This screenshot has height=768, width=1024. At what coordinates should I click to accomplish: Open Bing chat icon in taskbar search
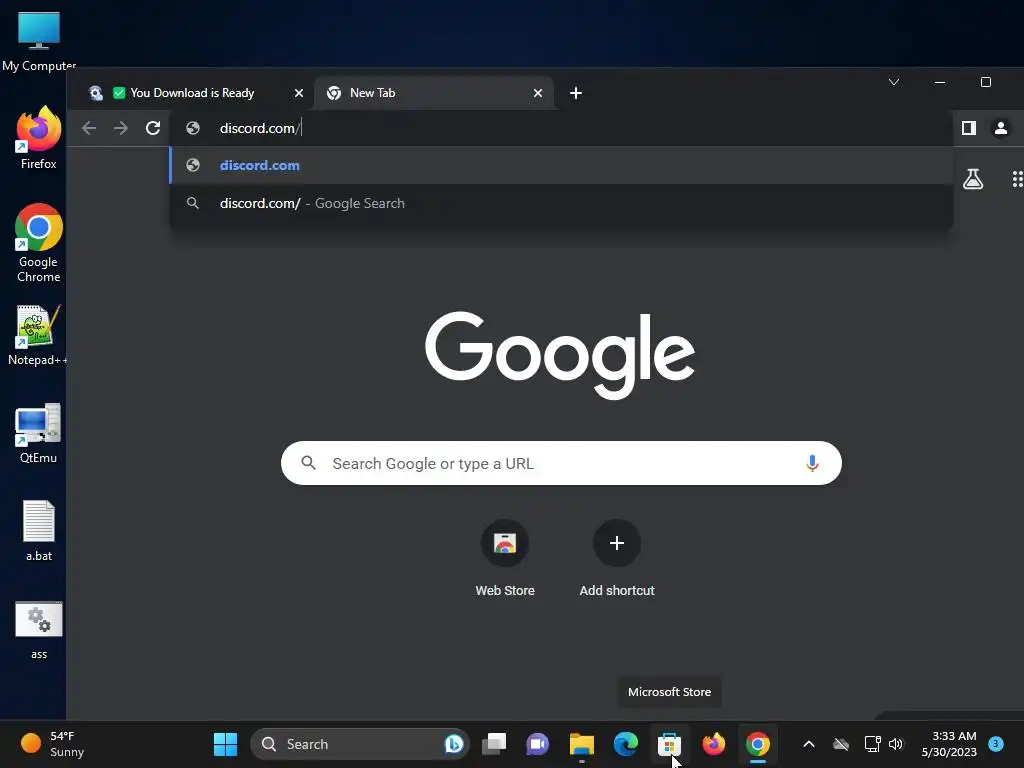tap(454, 744)
